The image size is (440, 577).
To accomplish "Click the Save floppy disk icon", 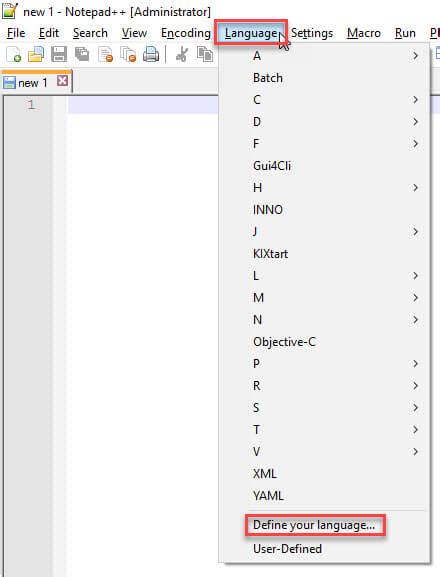I will [x=59, y=54].
